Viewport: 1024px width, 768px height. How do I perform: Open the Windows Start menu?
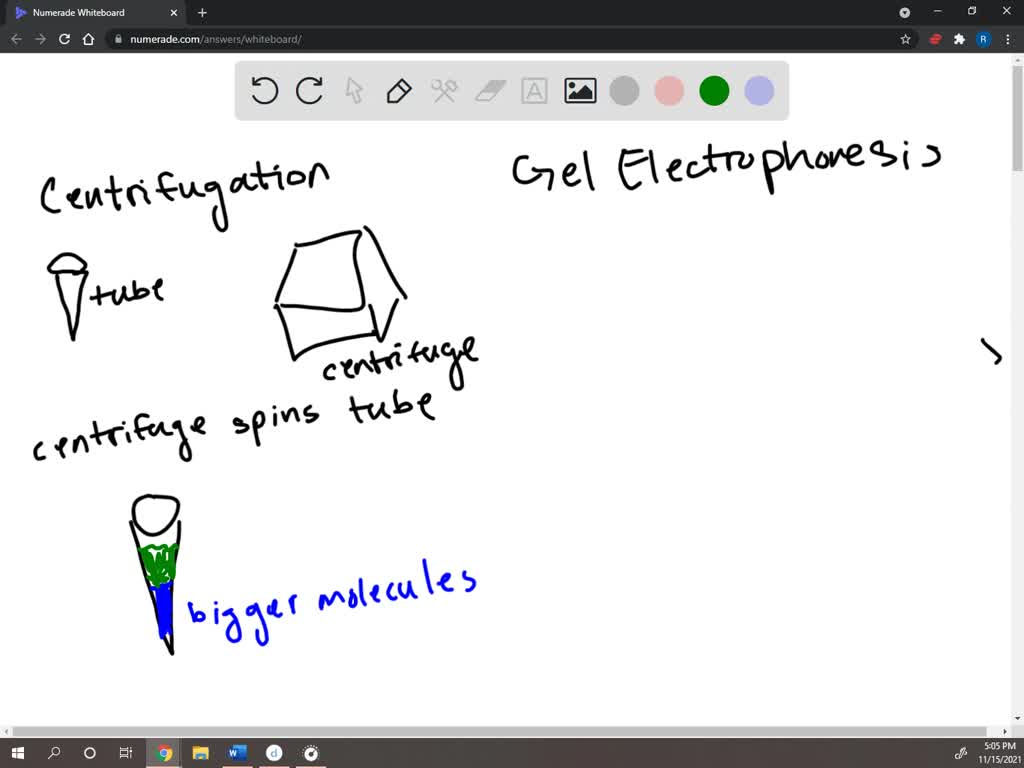click(18, 753)
